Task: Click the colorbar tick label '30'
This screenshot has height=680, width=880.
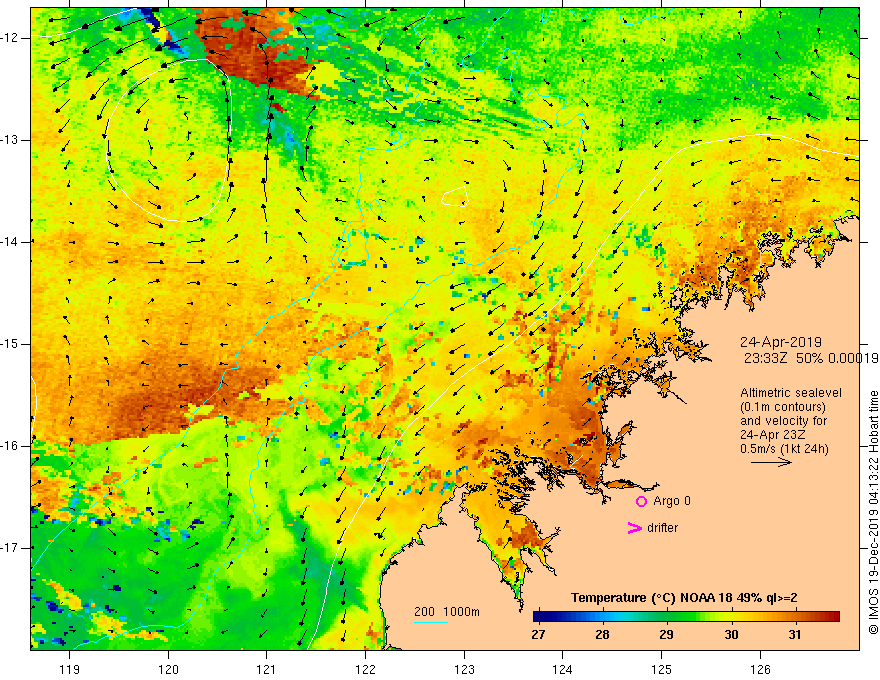Action: 731,635
